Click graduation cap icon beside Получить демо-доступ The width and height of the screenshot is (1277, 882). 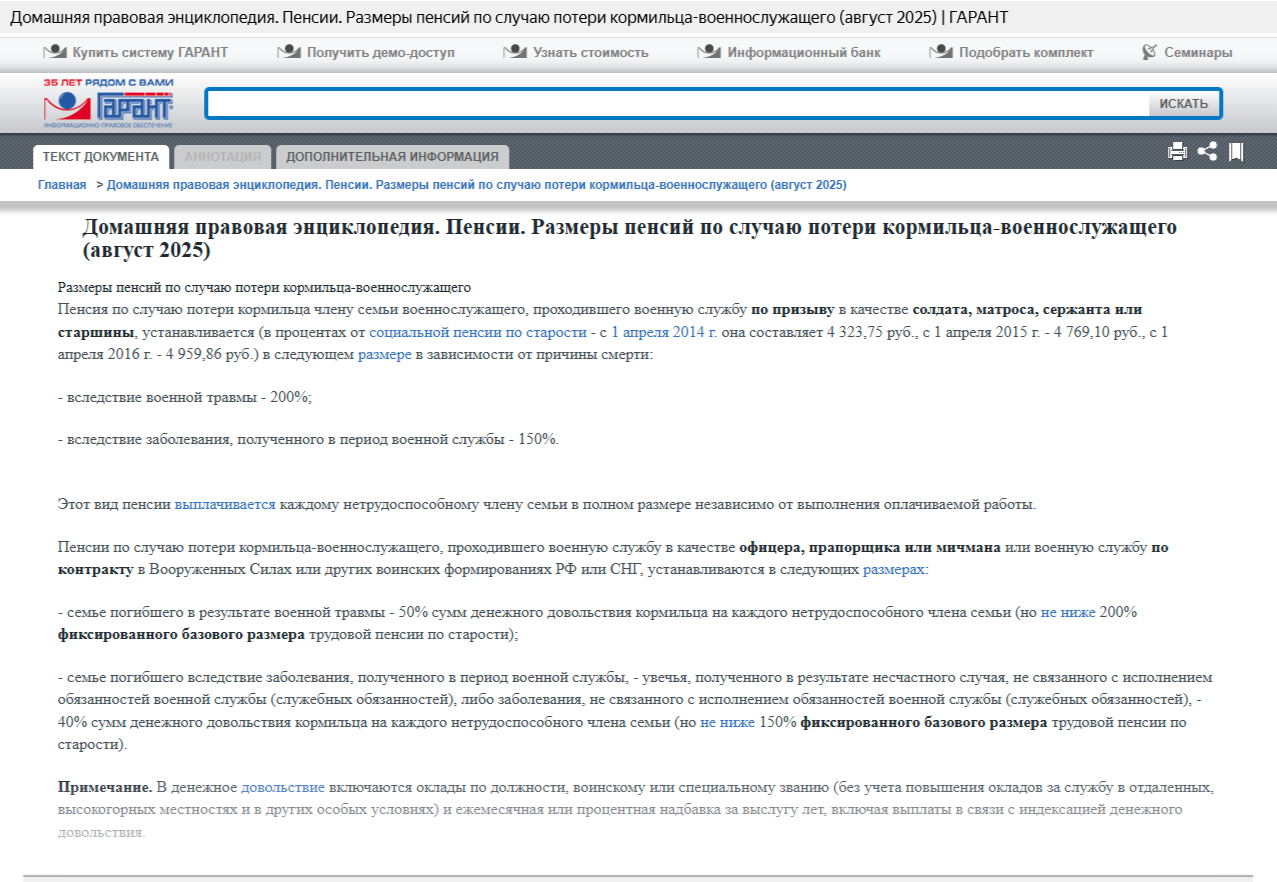tap(289, 52)
